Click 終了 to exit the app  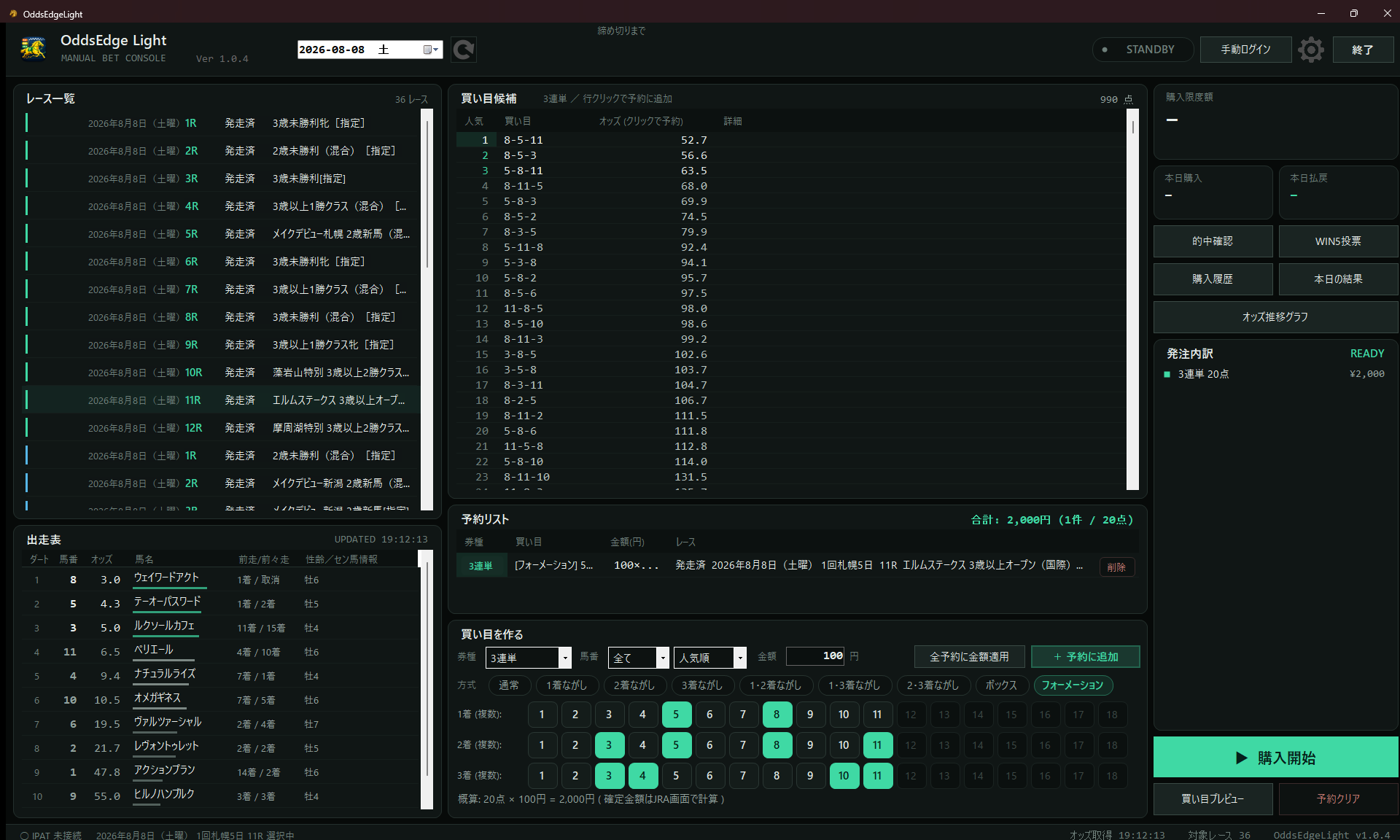(1363, 50)
